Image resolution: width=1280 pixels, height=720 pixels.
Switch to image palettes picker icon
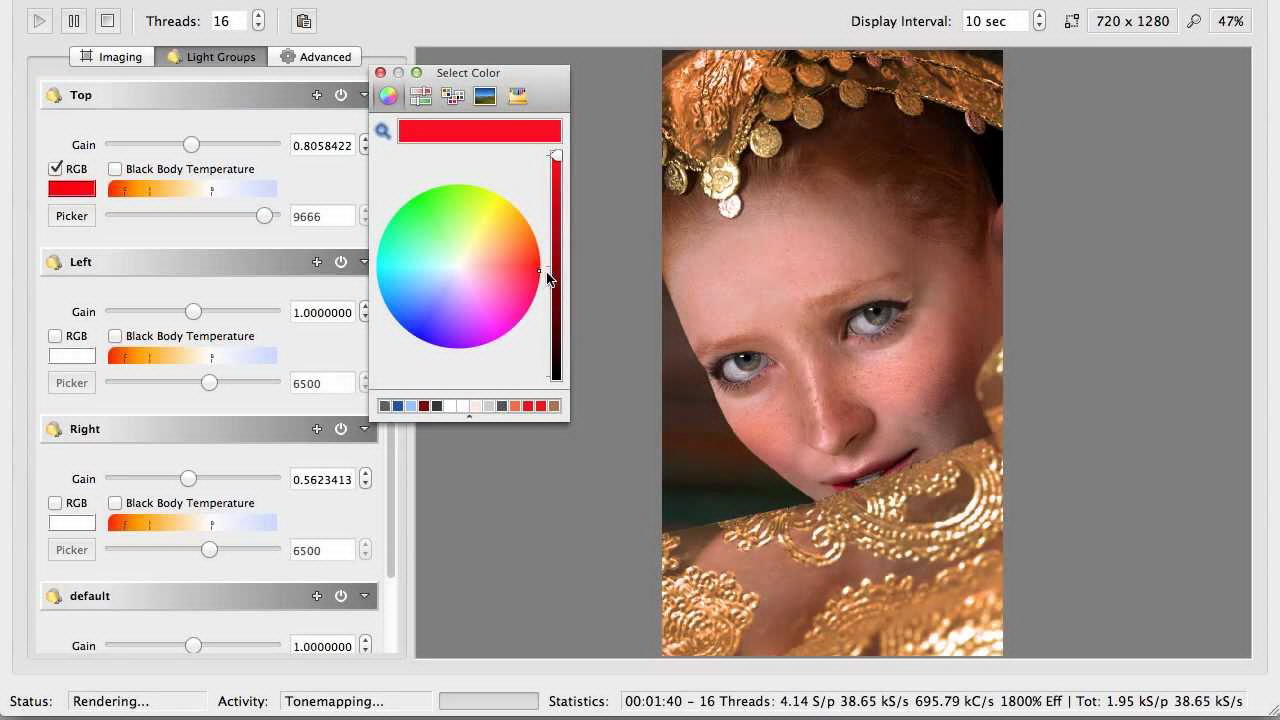pos(485,96)
